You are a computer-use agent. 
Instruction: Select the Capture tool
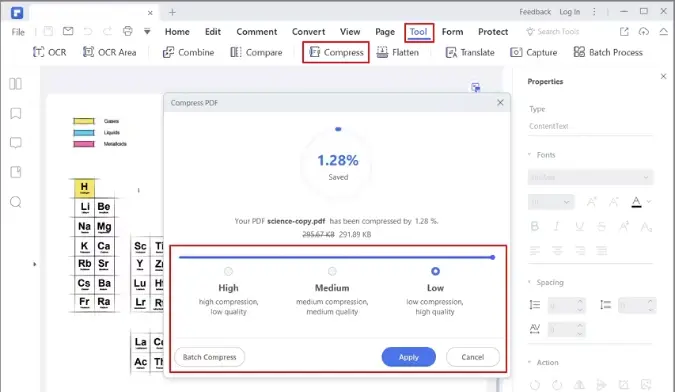pos(533,52)
